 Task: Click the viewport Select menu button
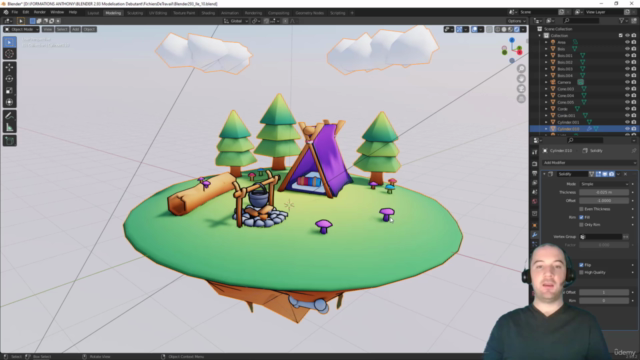click(62, 29)
